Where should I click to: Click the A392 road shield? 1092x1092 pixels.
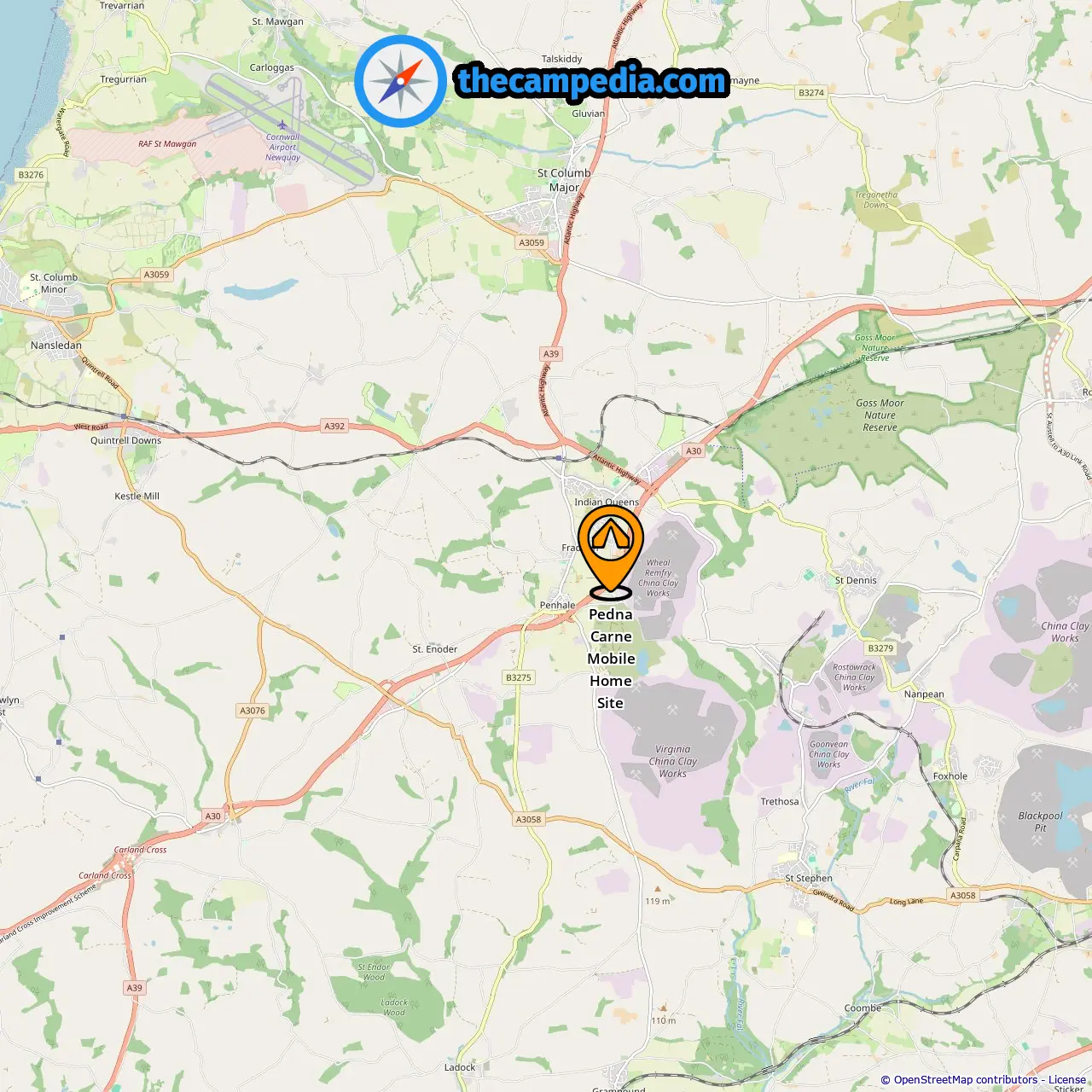[334, 426]
